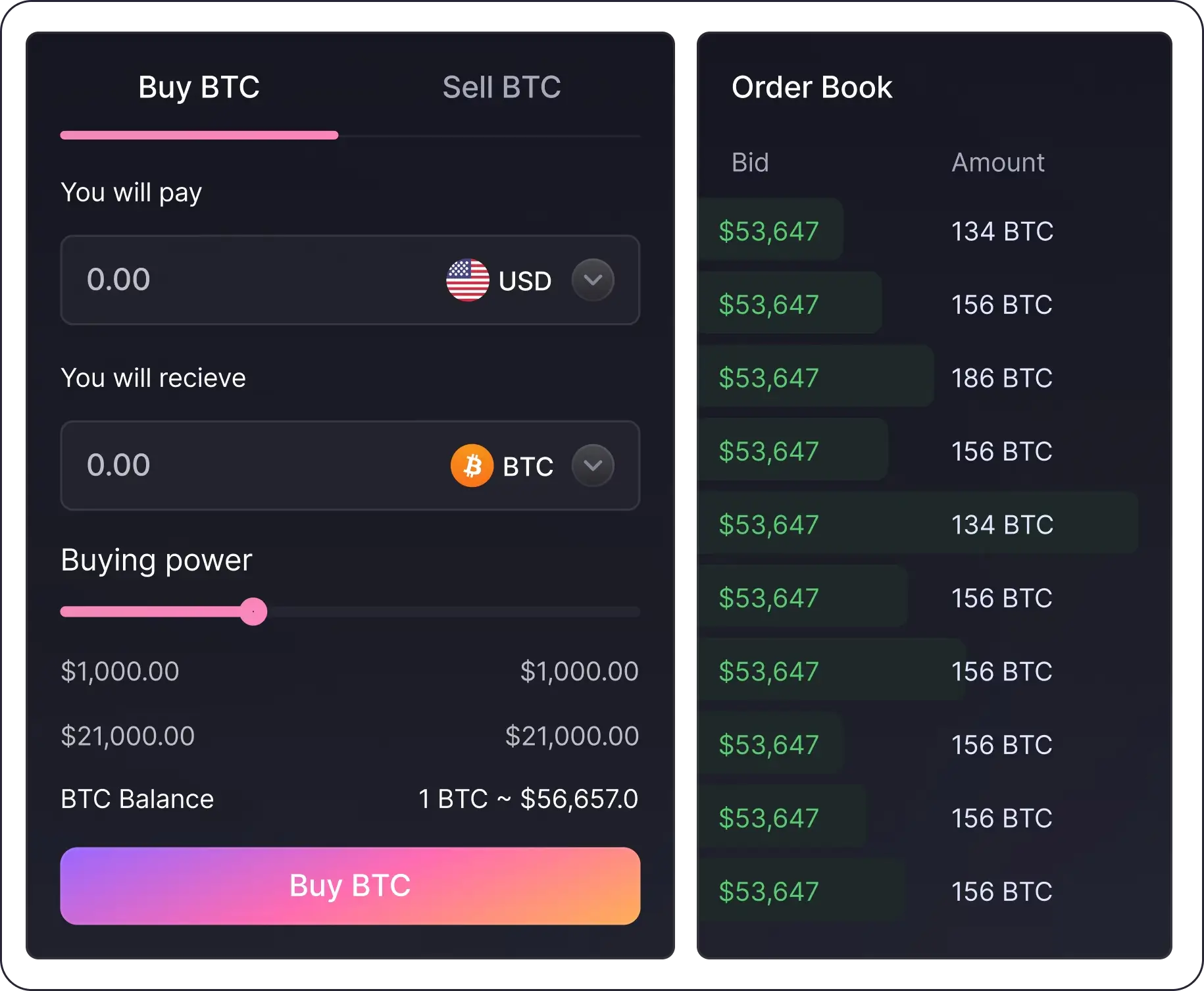Select the first bid row with 134 BTC

(918, 231)
